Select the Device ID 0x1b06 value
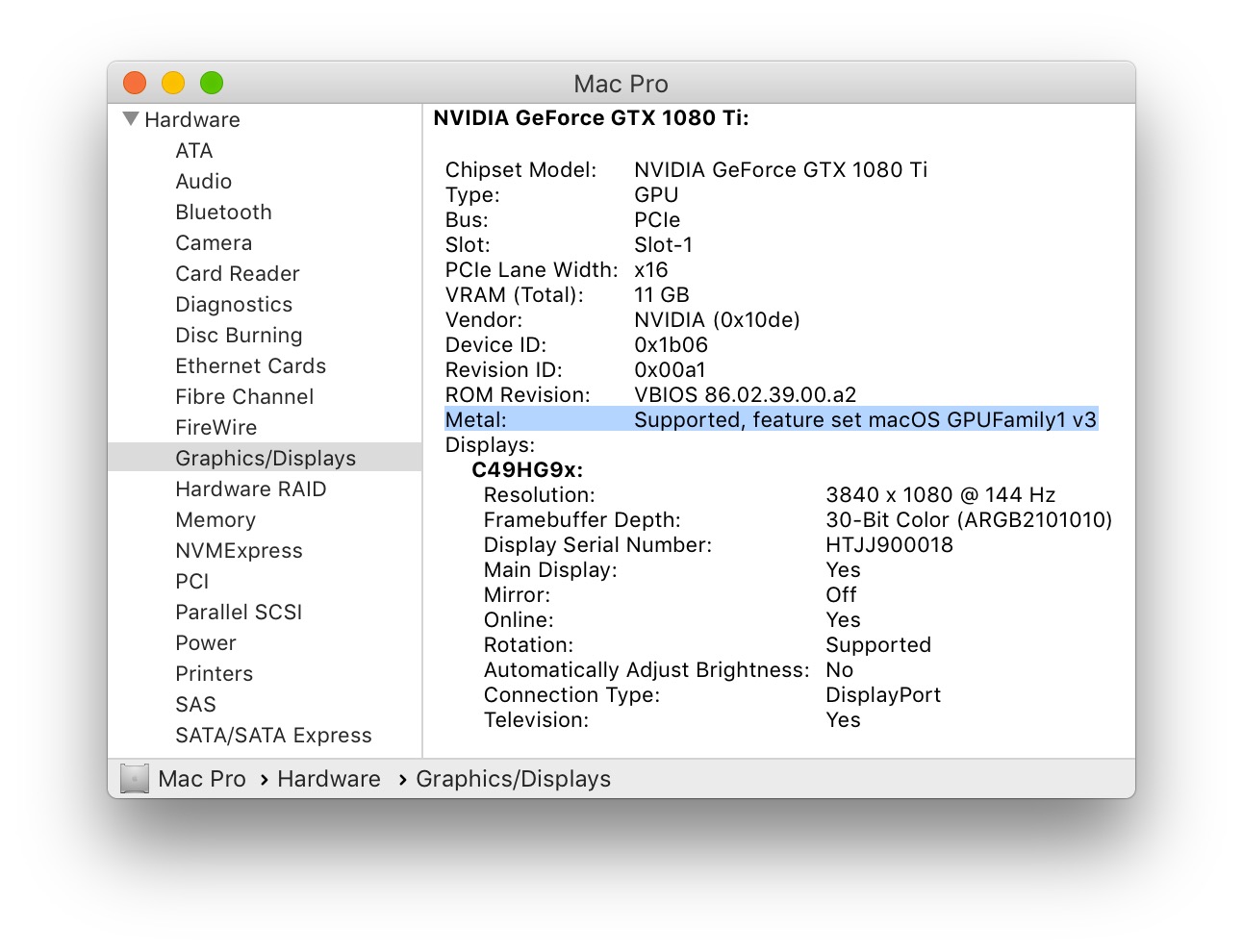This screenshot has width=1243, height=952. (671, 344)
